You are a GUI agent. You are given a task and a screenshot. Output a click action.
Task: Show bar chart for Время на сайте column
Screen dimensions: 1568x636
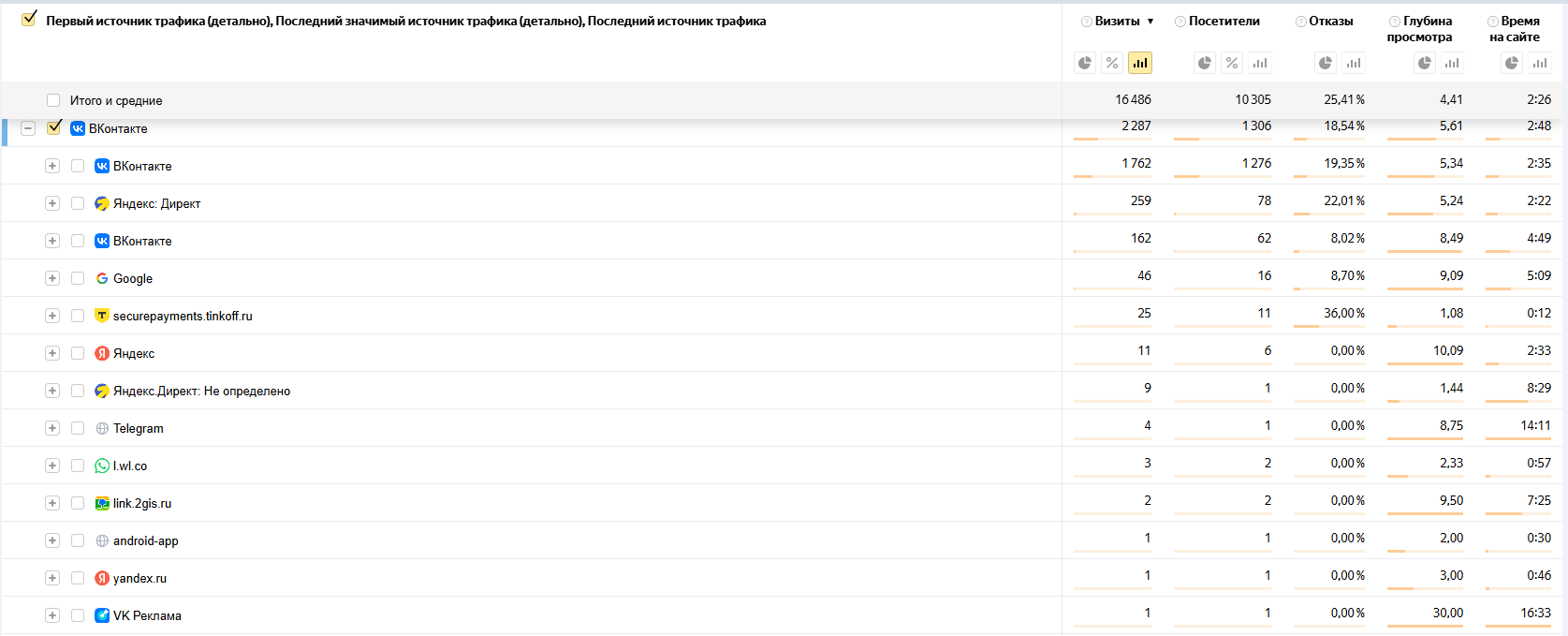pos(1540,63)
